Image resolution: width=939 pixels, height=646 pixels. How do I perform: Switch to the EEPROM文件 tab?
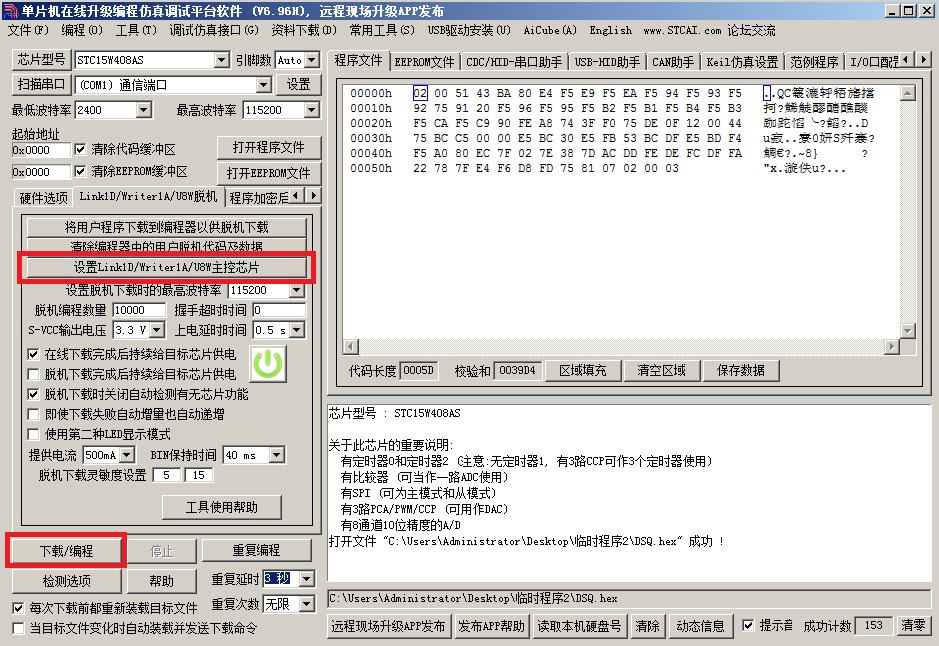pyautogui.click(x=425, y=62)
